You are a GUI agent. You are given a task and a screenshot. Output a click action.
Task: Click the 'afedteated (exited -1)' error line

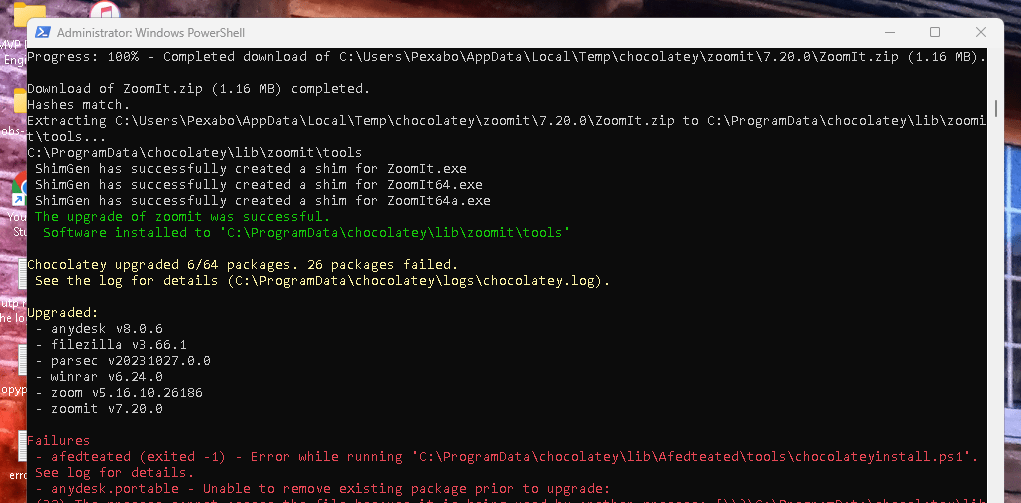point(507,457)
